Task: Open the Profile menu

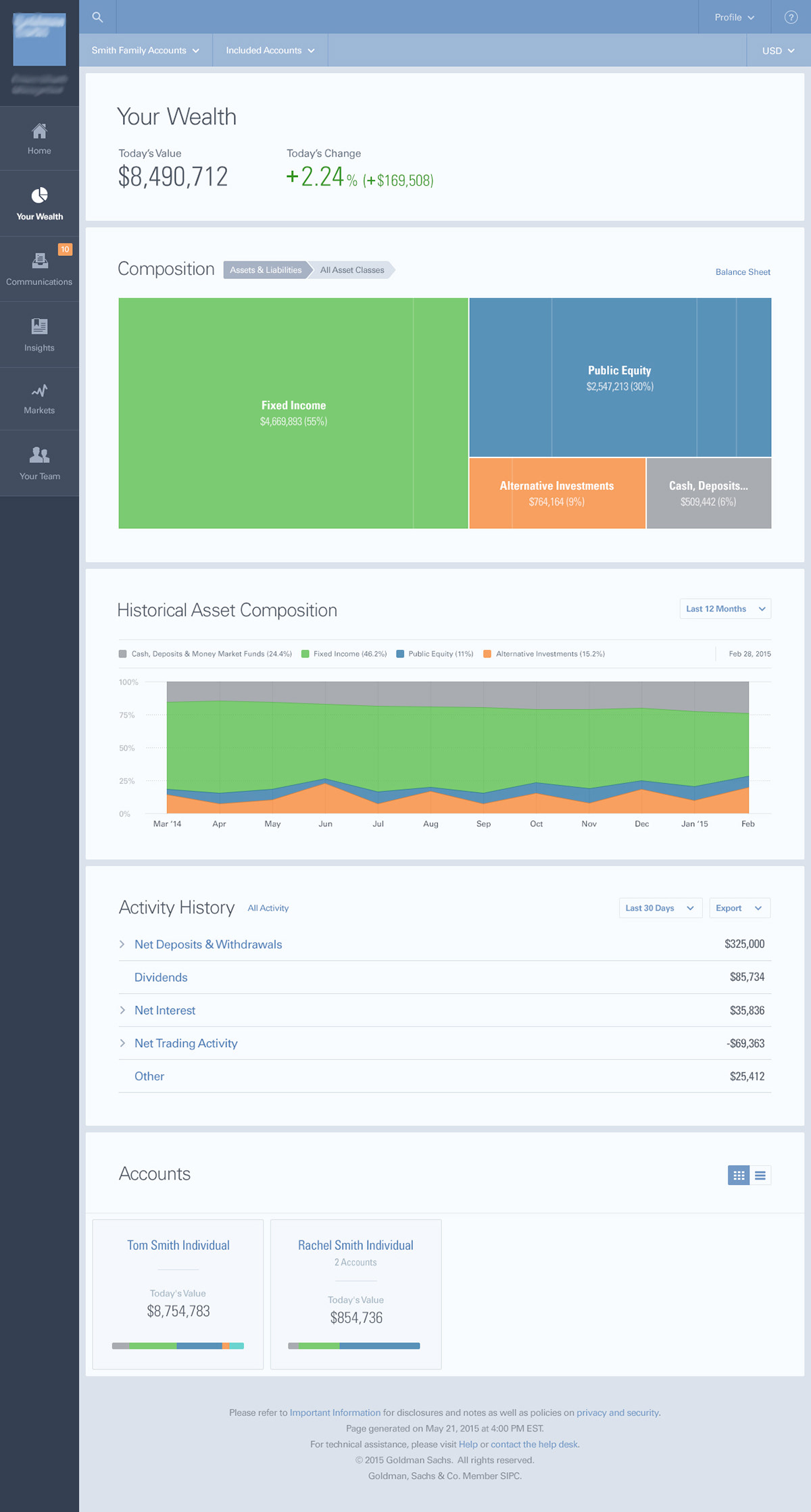Action: tap(734, 17)
